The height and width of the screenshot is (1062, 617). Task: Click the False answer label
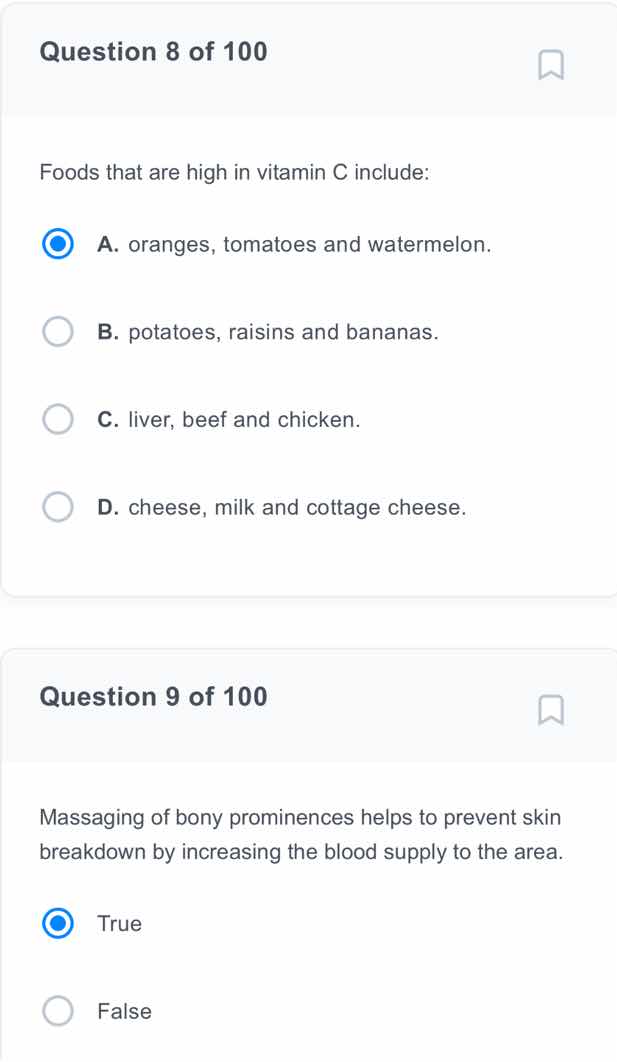coord(125,1011)
